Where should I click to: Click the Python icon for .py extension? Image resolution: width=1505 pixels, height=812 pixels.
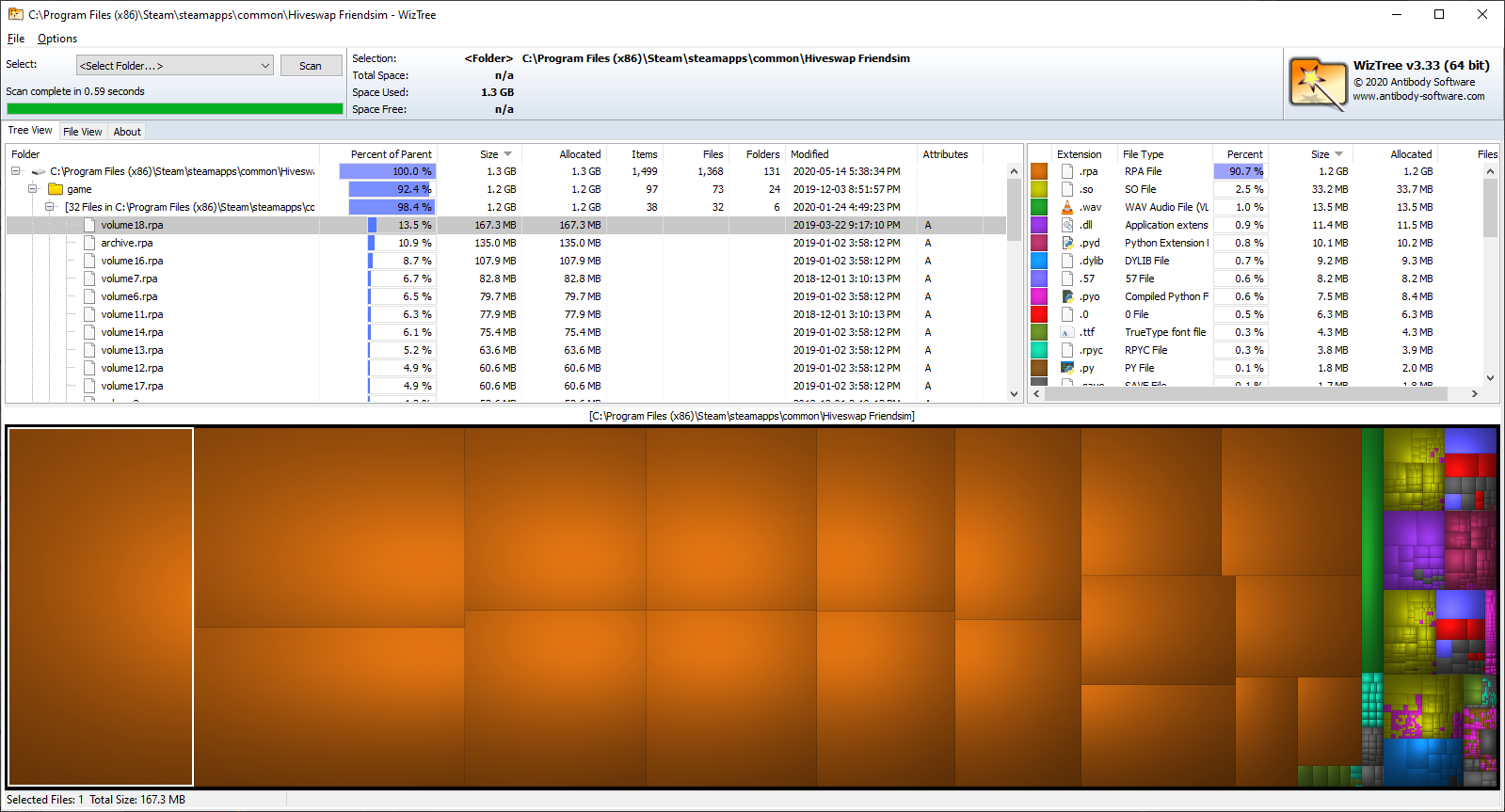[1067, 368]
